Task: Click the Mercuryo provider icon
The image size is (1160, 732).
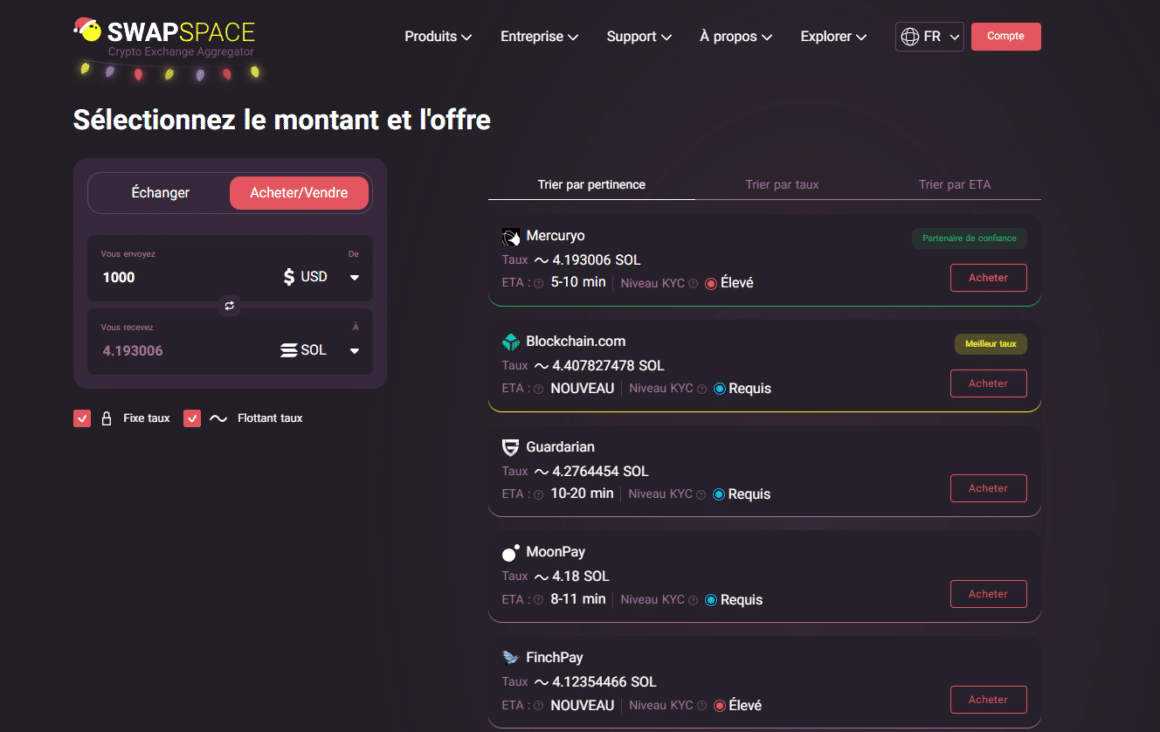Action: coord(511,236)
